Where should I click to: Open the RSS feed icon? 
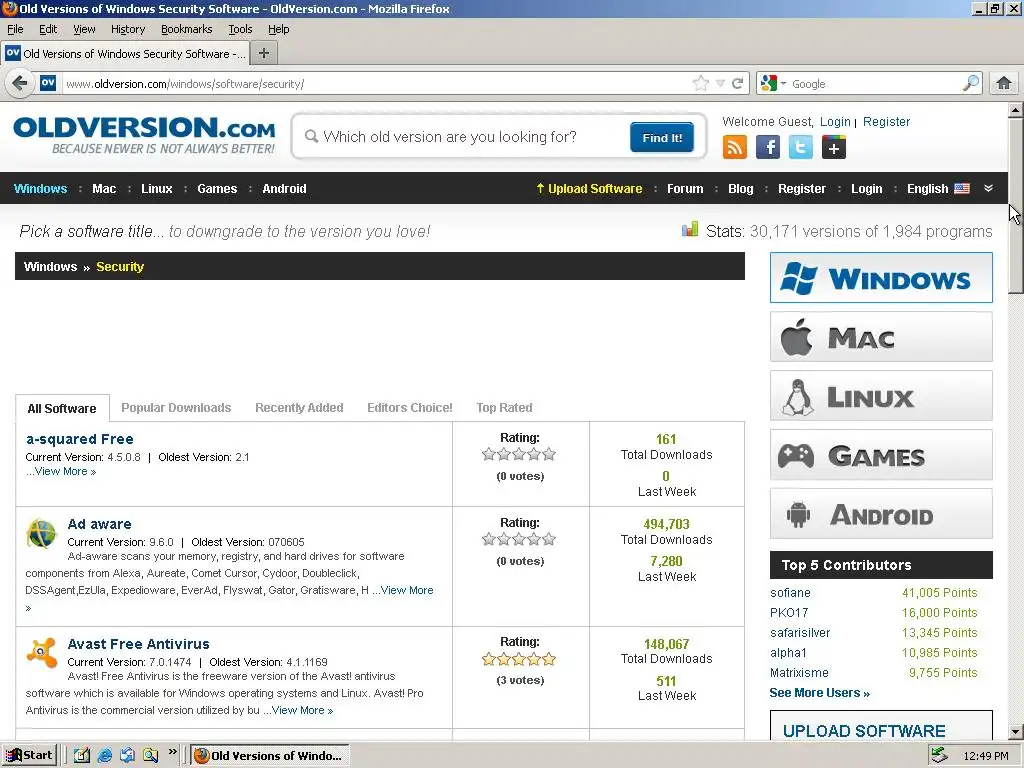[x=735, y=147]
